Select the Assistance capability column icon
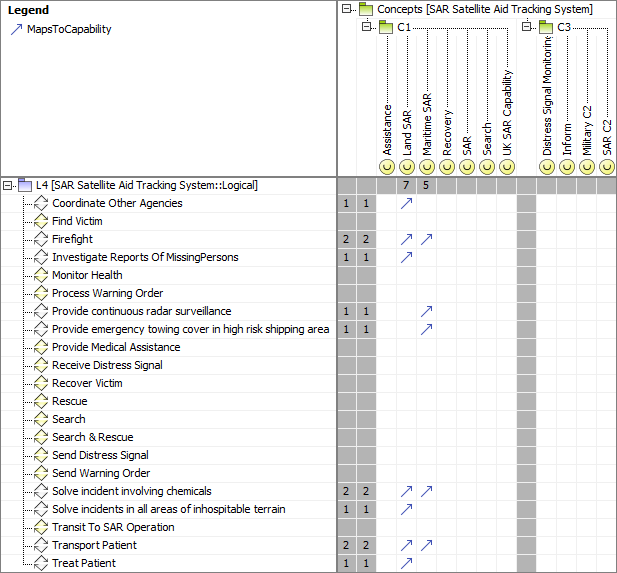Image resolution: width=617 pixels, height=573 pixels. click(x=387, y=167)
